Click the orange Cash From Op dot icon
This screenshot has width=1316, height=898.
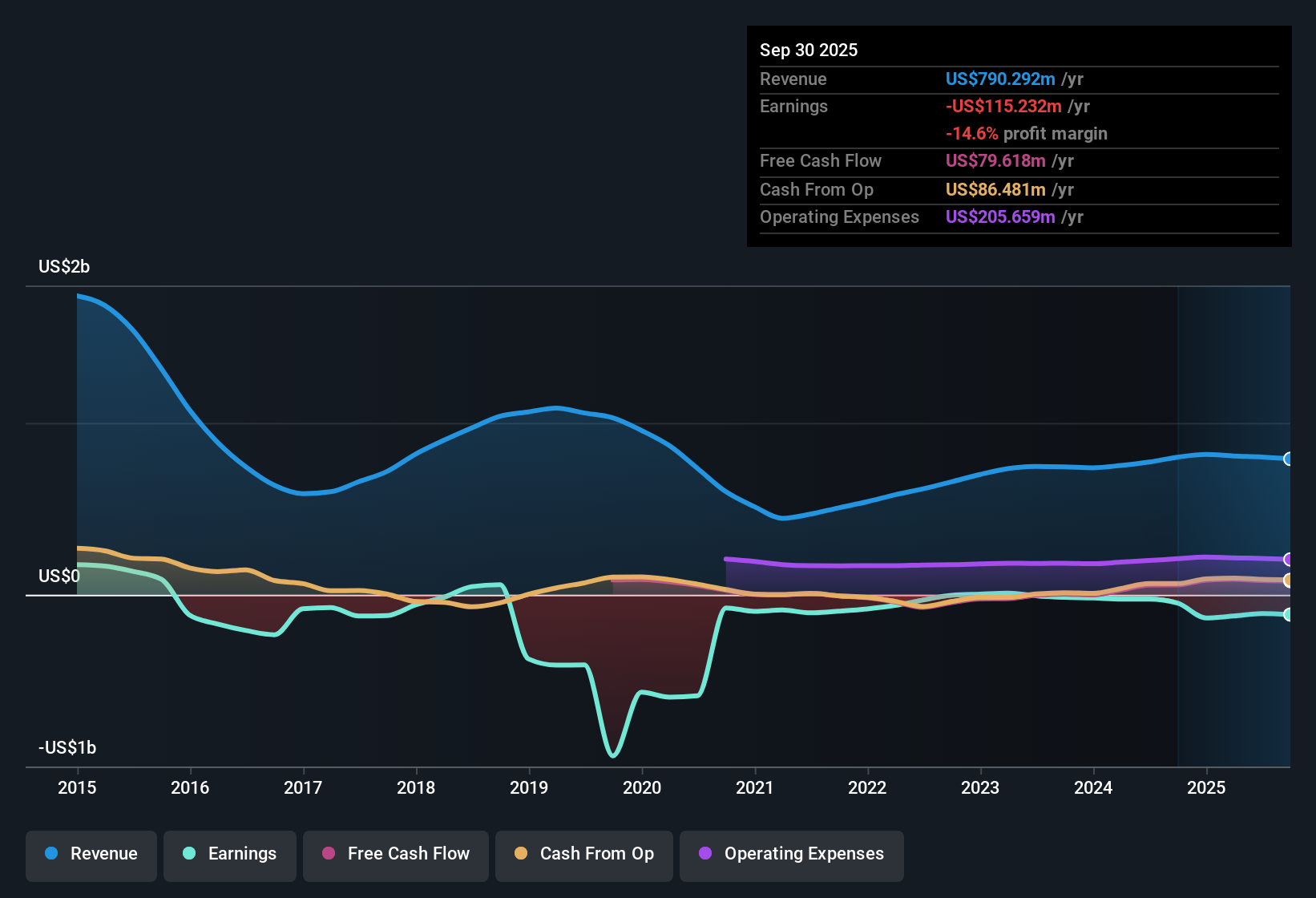pyautogui.click(x=519, y=854)
